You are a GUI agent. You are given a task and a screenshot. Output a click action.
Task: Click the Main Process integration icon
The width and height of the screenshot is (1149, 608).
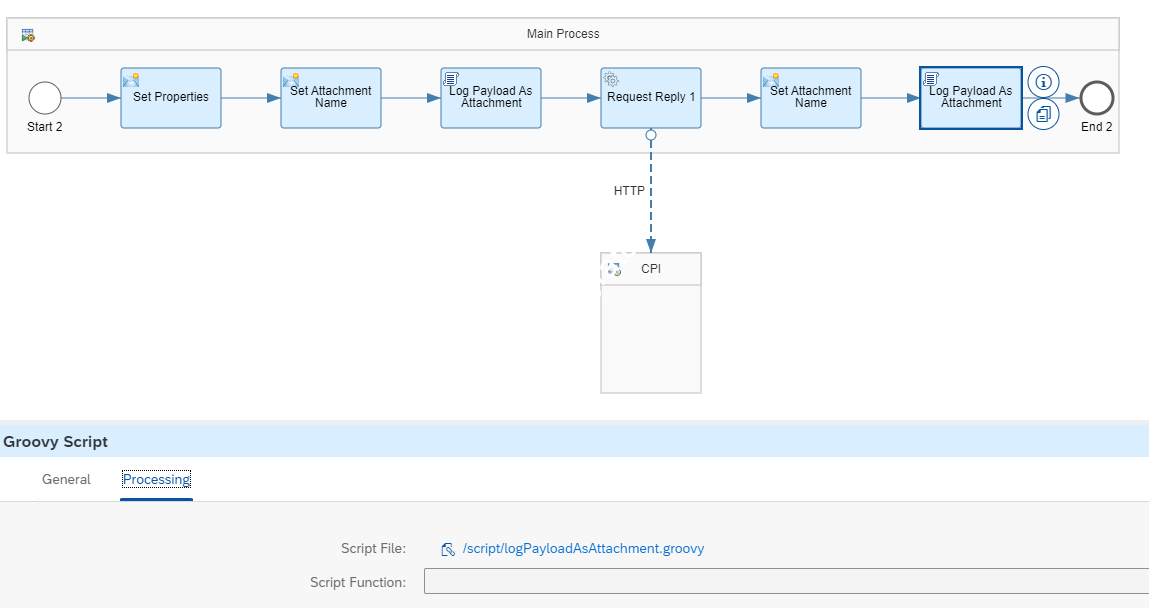coord(28,35)
